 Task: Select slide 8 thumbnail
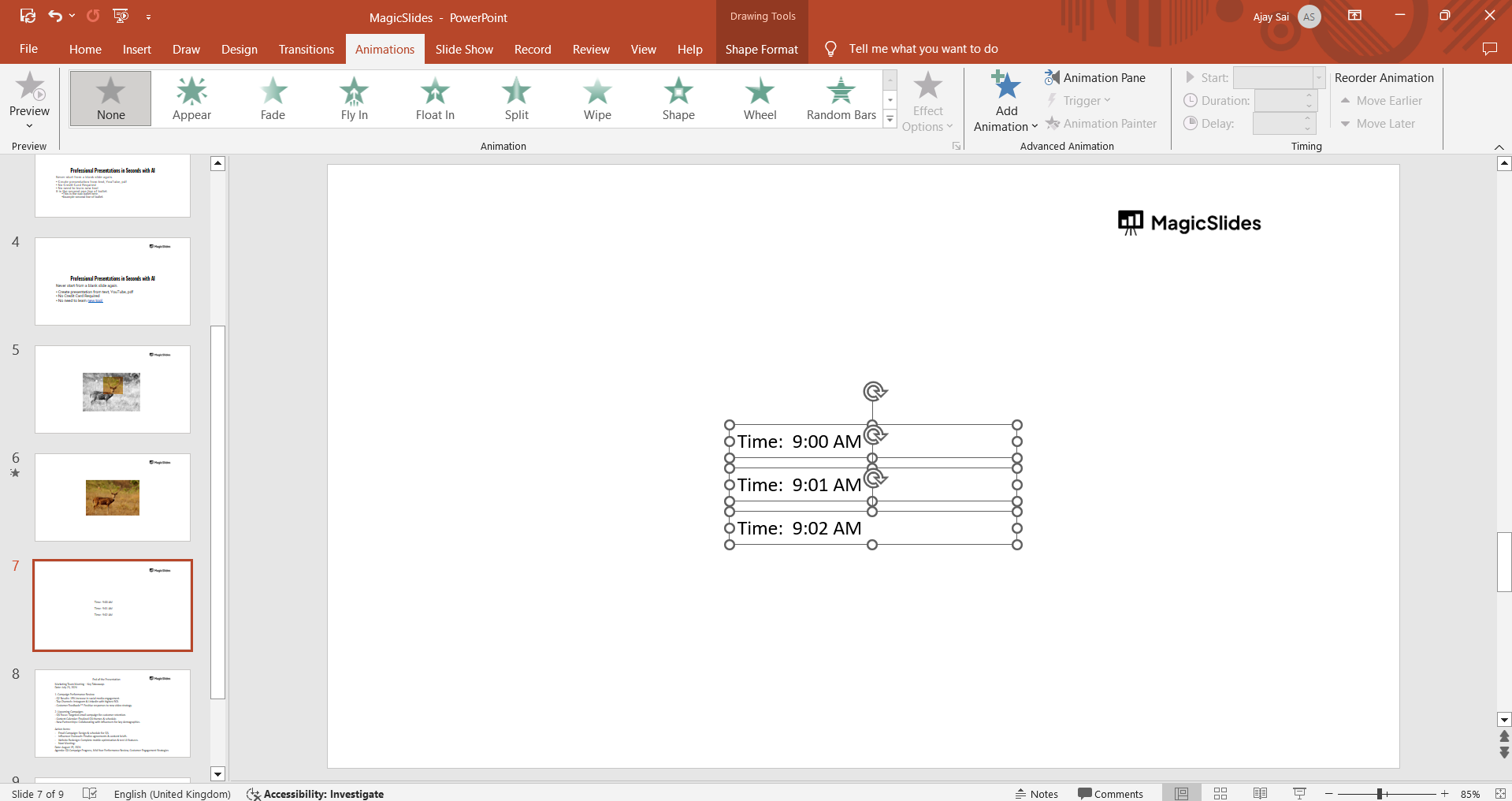pyautogui.click(x=113, y=713)
